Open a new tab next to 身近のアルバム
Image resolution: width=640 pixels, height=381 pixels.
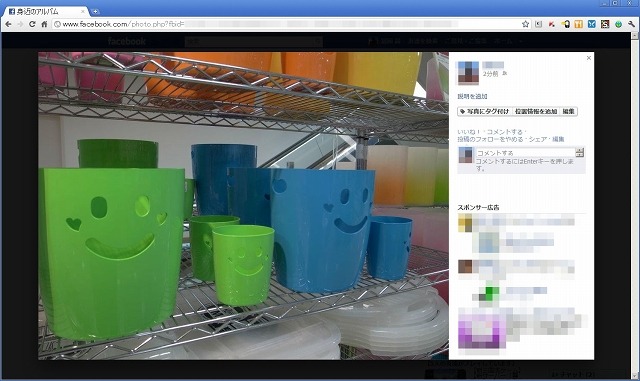tap(95, 11)
